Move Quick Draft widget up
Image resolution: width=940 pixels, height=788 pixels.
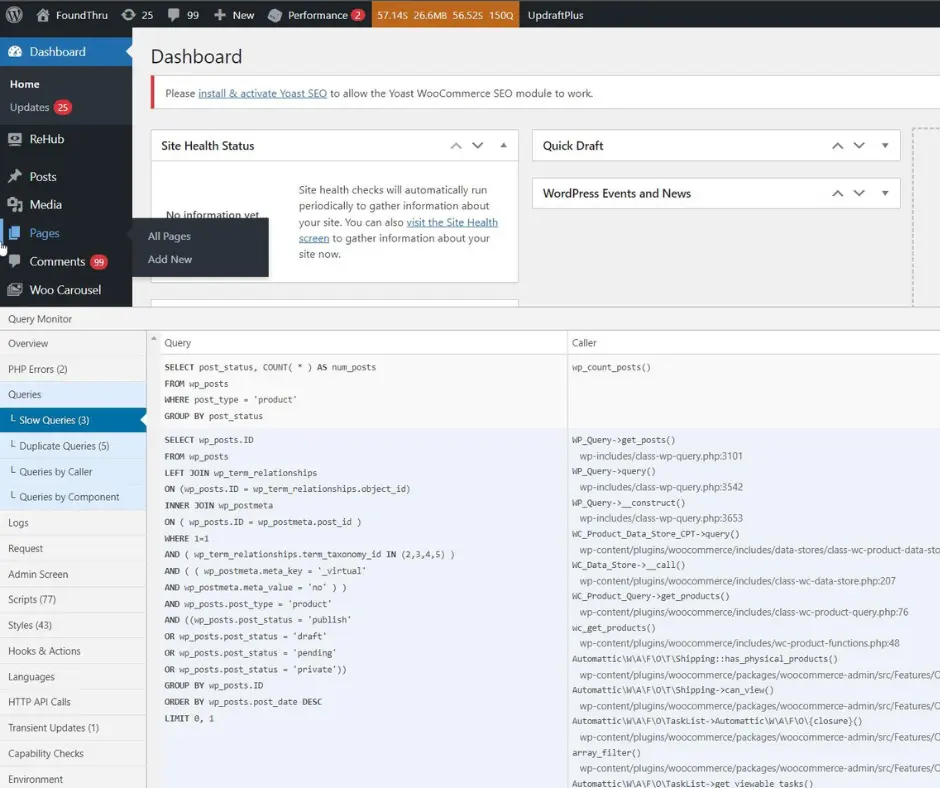point(837,146)
